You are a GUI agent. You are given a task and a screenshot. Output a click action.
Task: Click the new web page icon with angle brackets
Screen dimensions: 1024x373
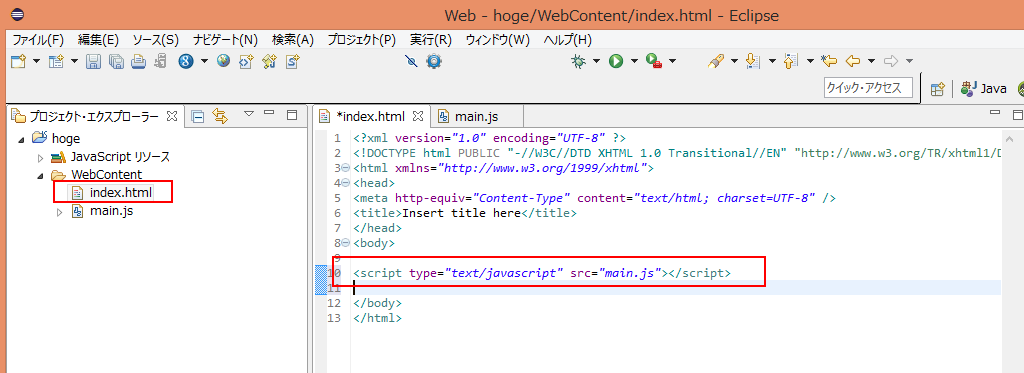pos(246,61)
